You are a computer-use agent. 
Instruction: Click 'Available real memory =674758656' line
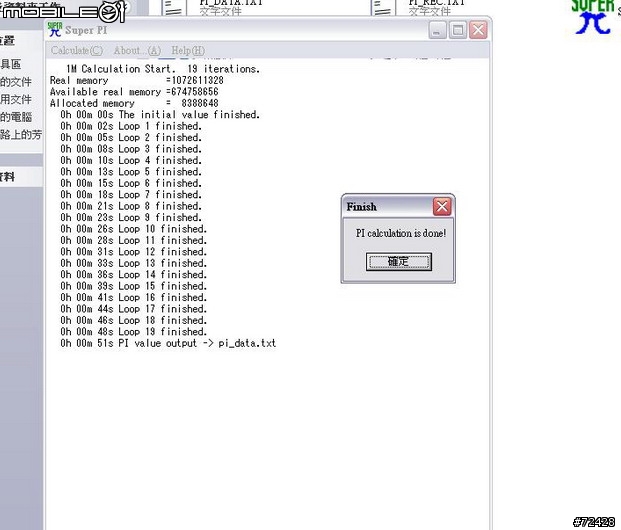click(x=134, y=92)
